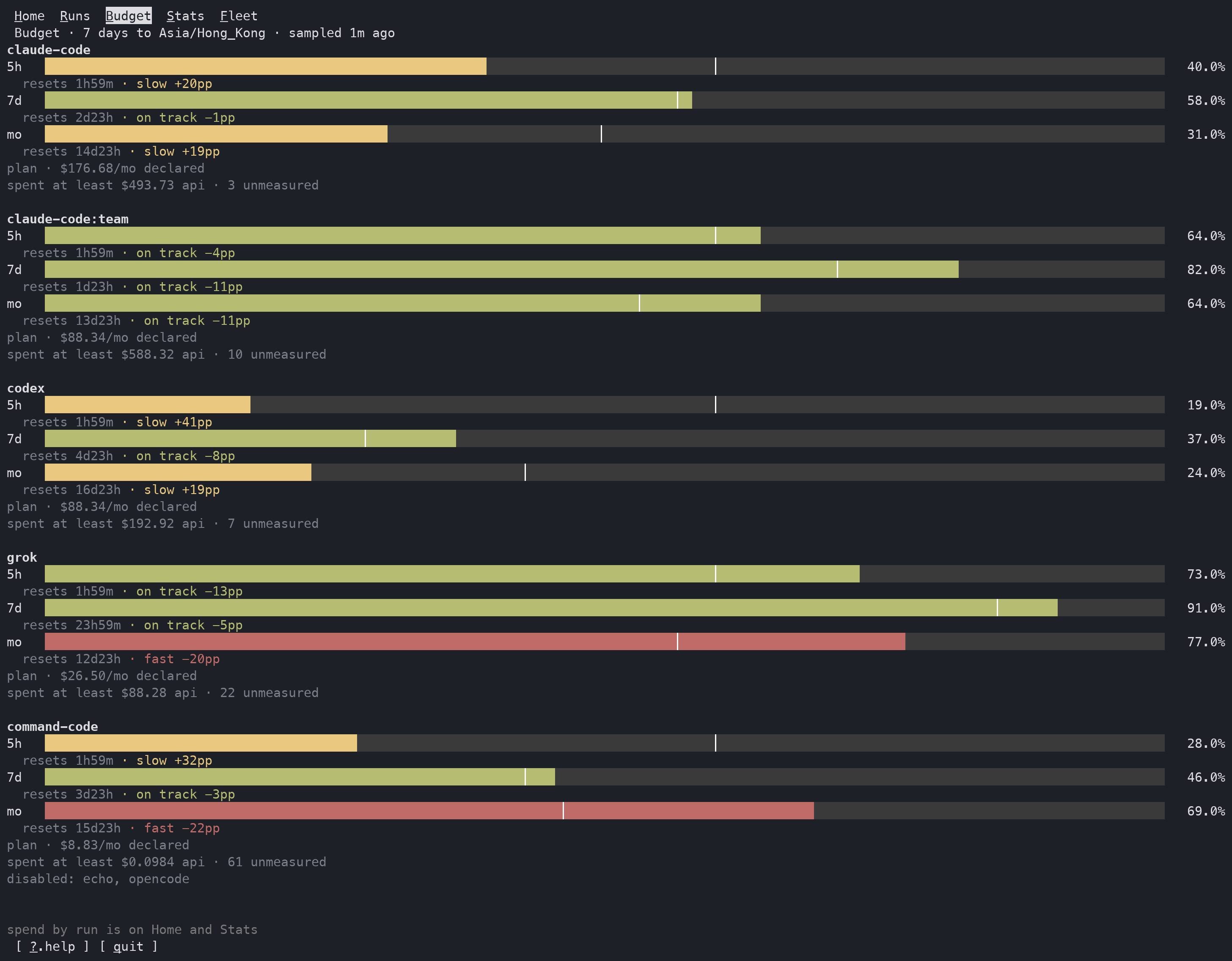The image size is (1232, 961).
Task: Open the Home tab
Action: pyautogui.click(x=29, y=16)
